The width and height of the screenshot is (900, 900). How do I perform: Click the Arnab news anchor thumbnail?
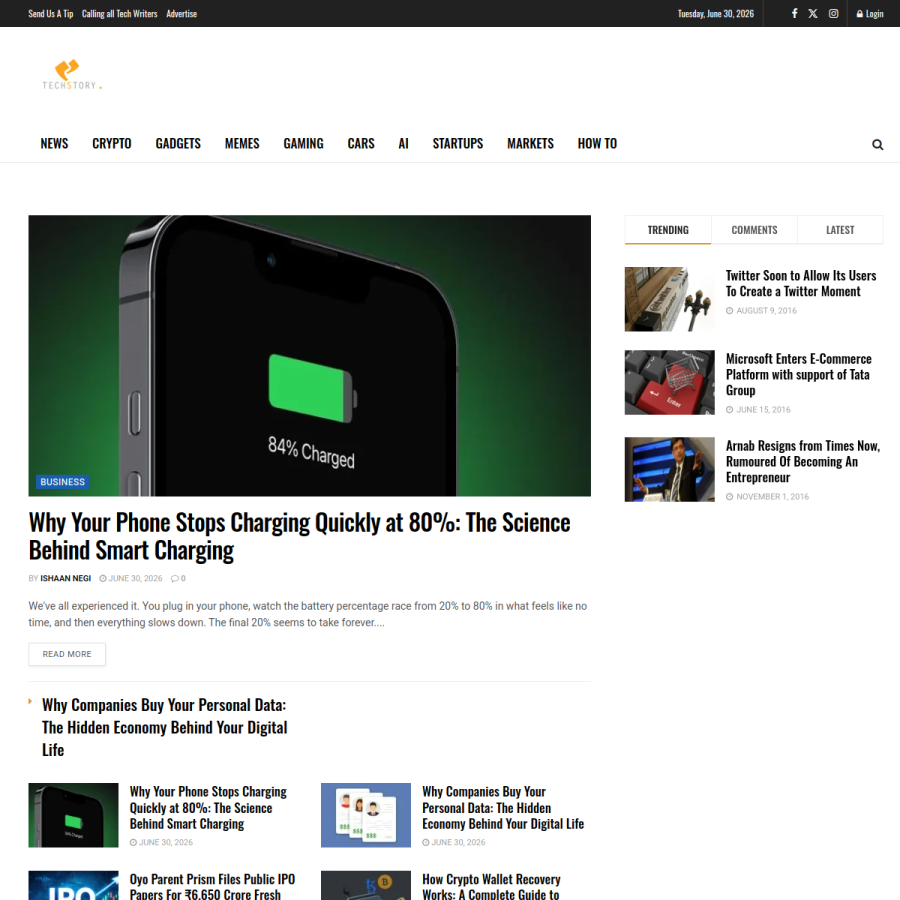[x=669, y=470]
